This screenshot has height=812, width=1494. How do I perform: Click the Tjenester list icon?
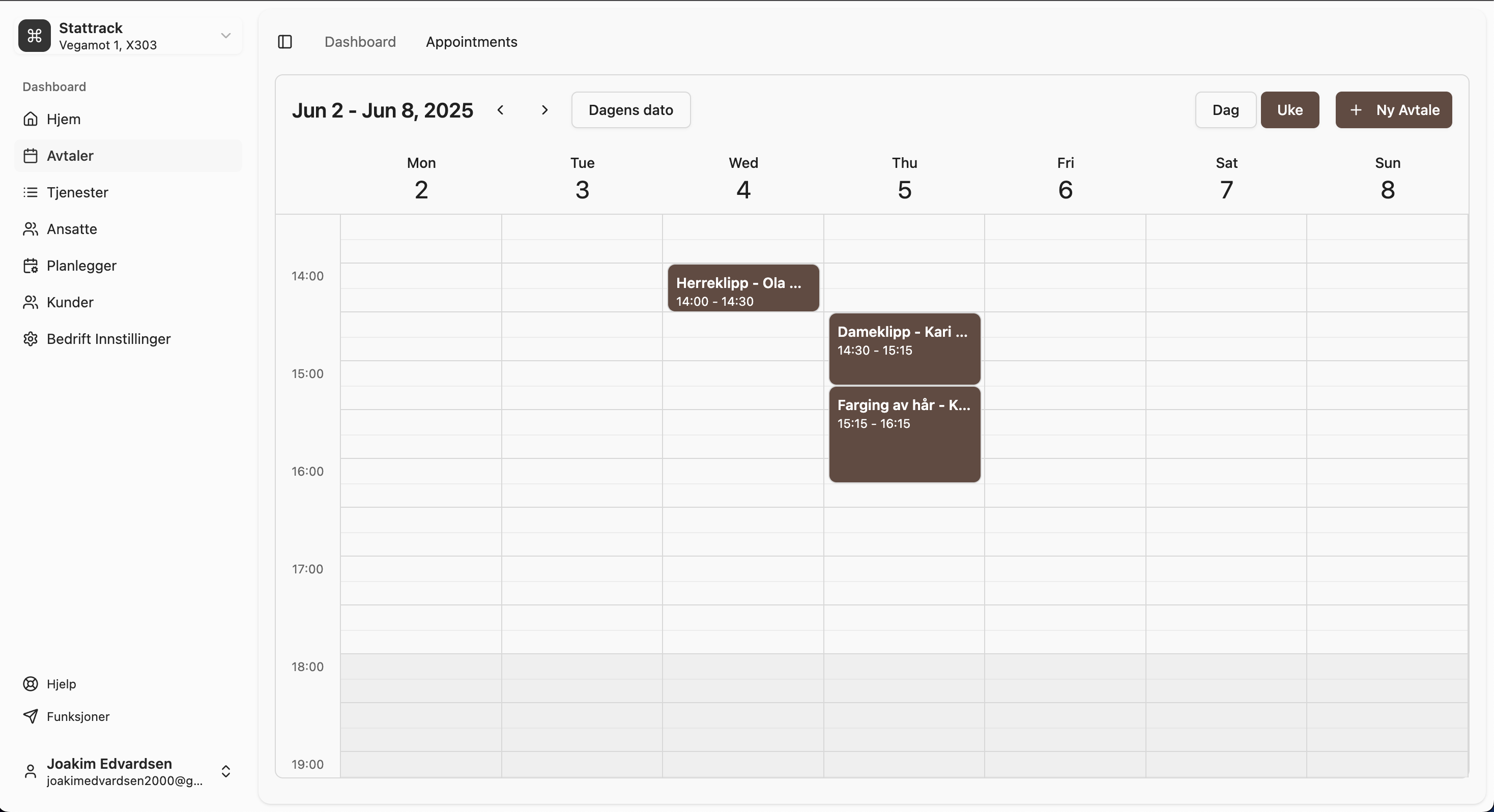pos(30,192)
